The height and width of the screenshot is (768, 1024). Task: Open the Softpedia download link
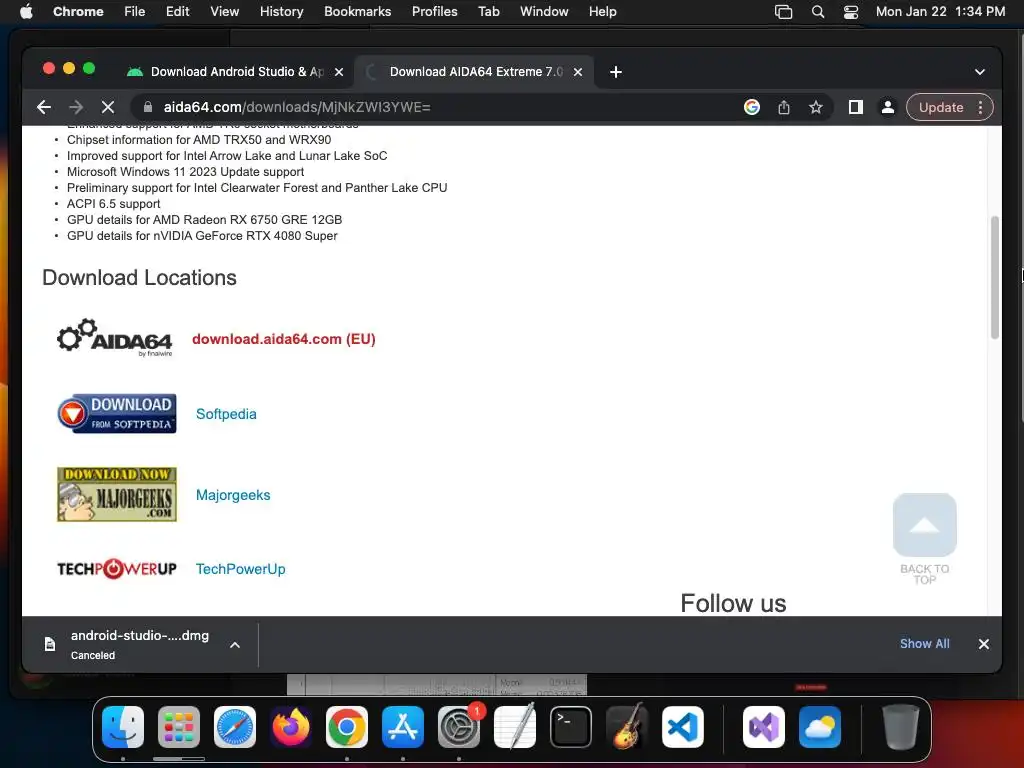226,414
